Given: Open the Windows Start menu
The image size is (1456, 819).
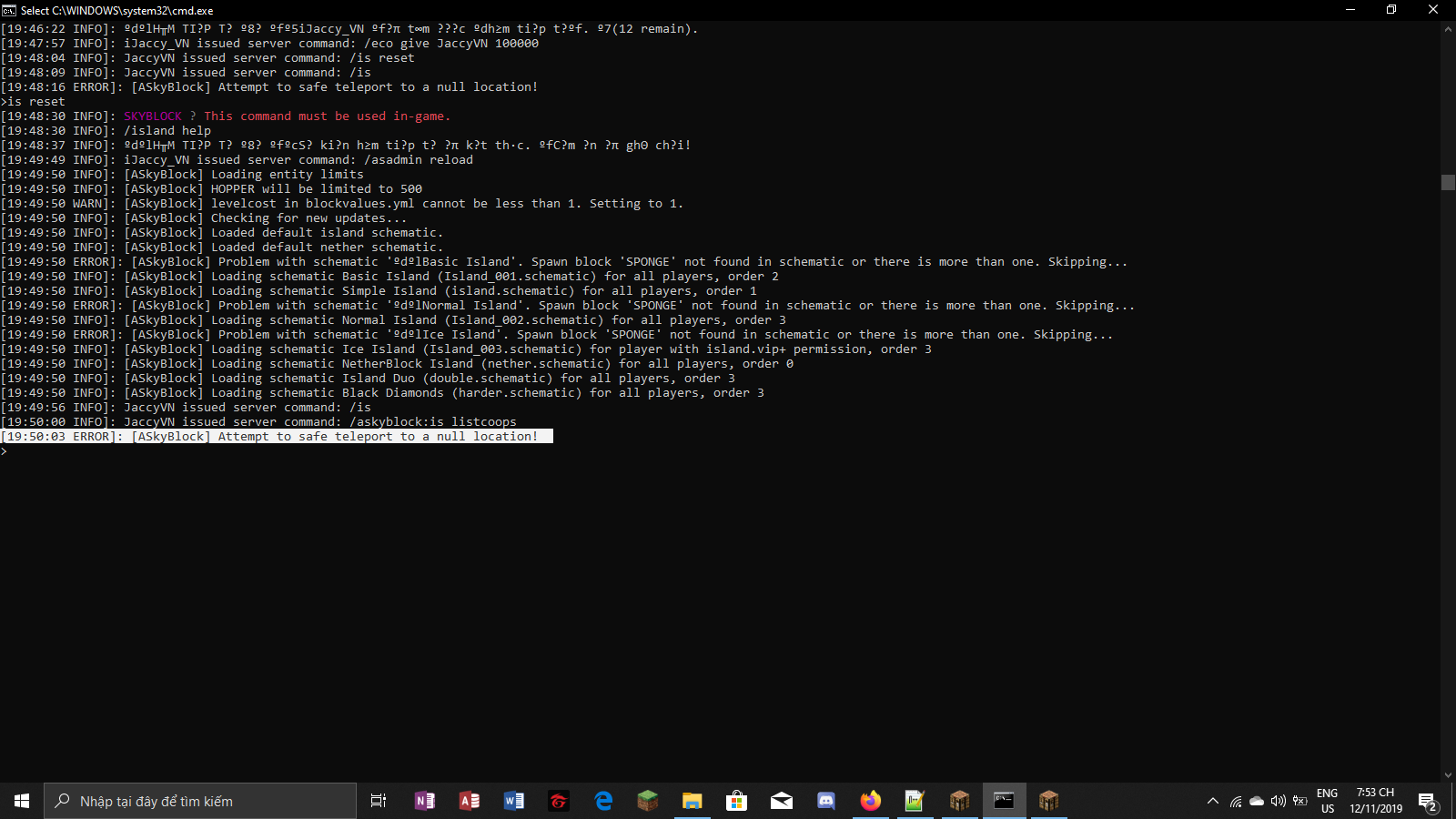Looking at the screenshot, I should pyautogui.click(x=22, y=801).
